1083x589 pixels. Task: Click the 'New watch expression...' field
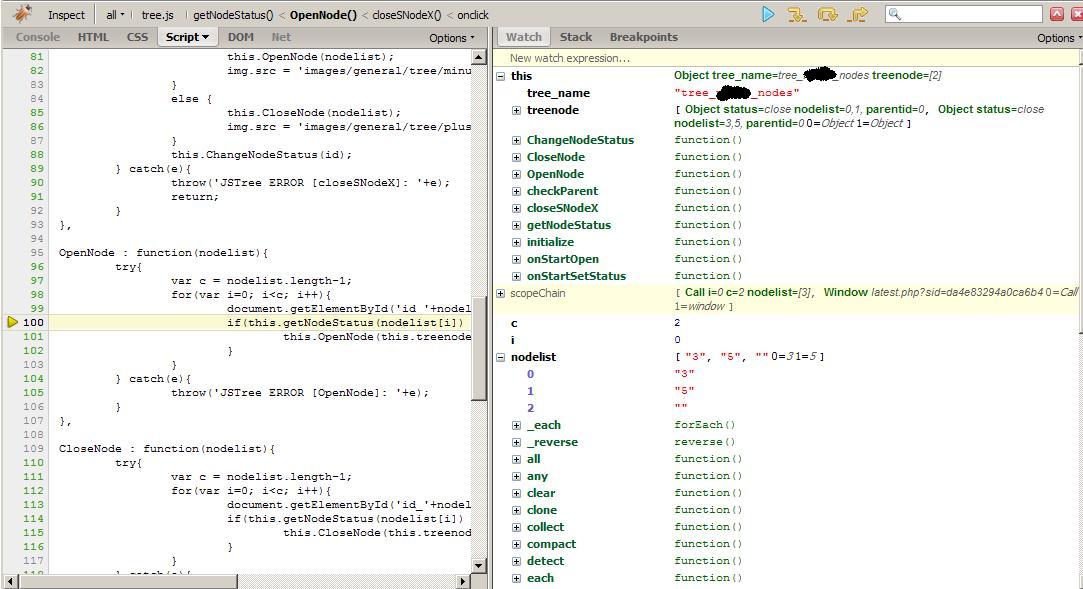click(570, 58)
